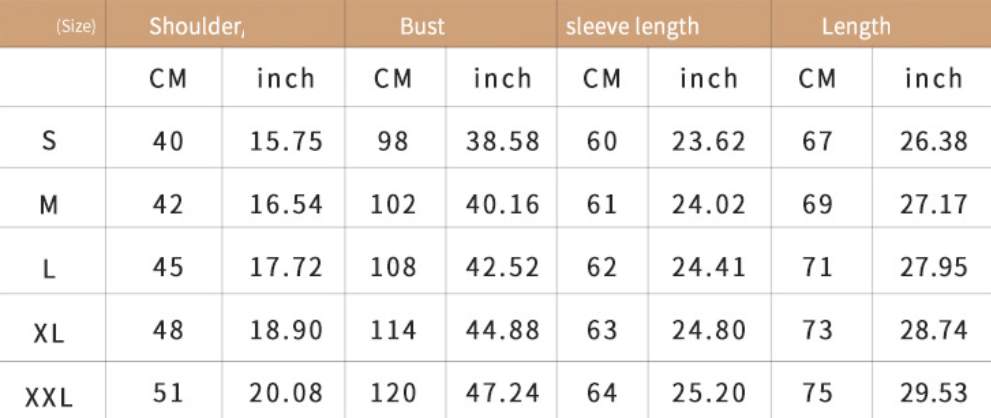Click the 27.17 length inch cell
The image size is (991, 418).
tap(933, 204)
